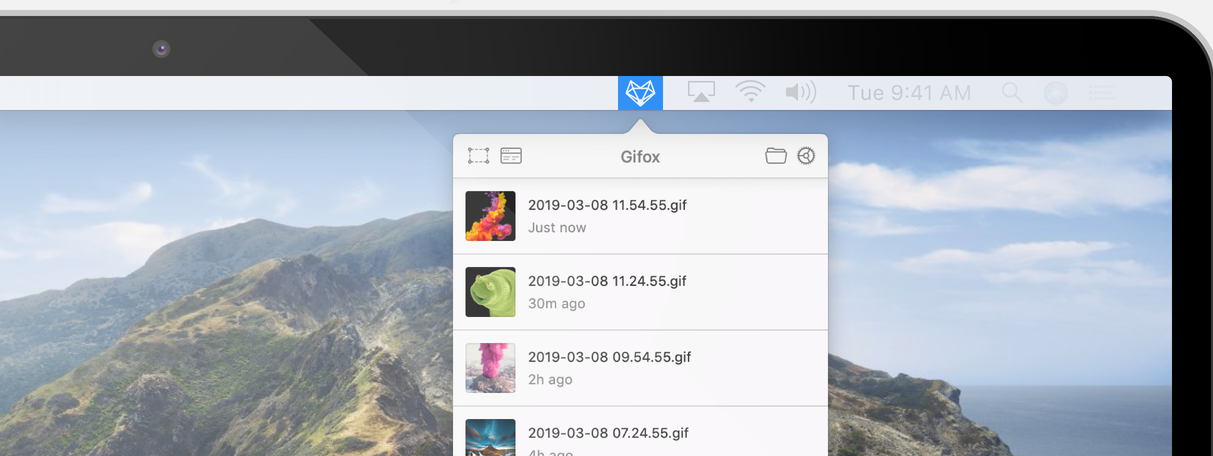The image size is (1213, 456).
Task: Click the Tue 9:41 AM clock
Action: click(x=909, y=93)
